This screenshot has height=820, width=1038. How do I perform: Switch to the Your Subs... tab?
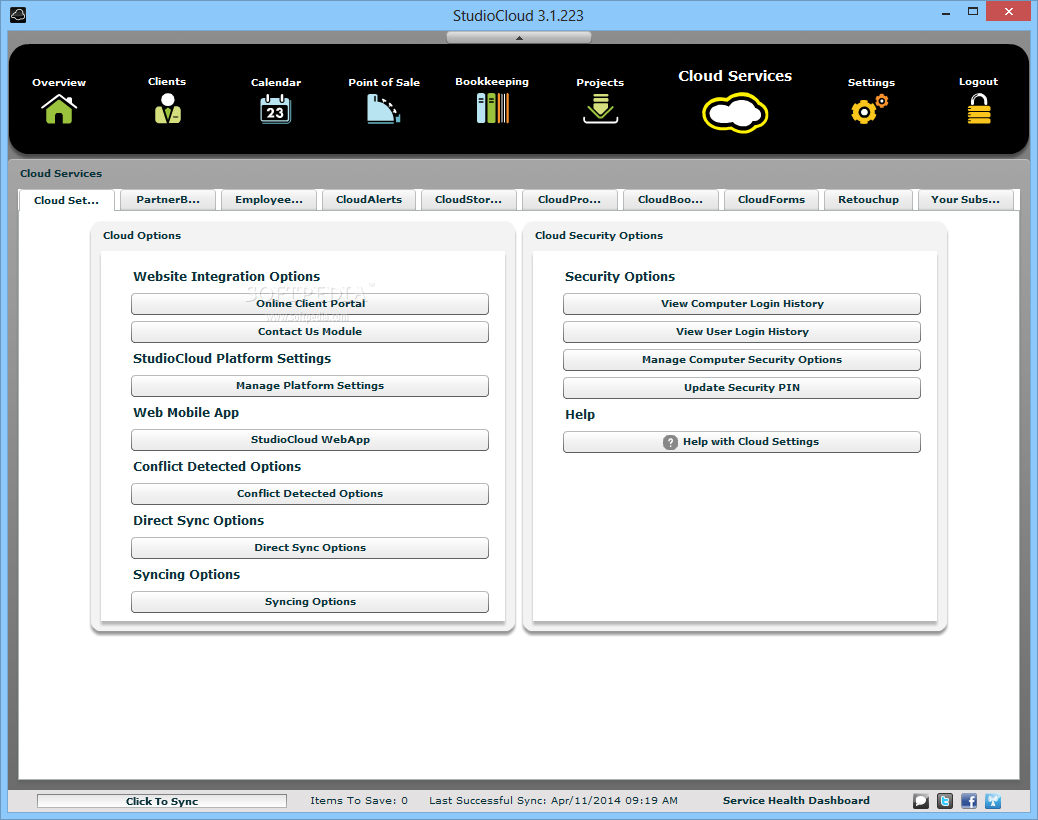966,199
